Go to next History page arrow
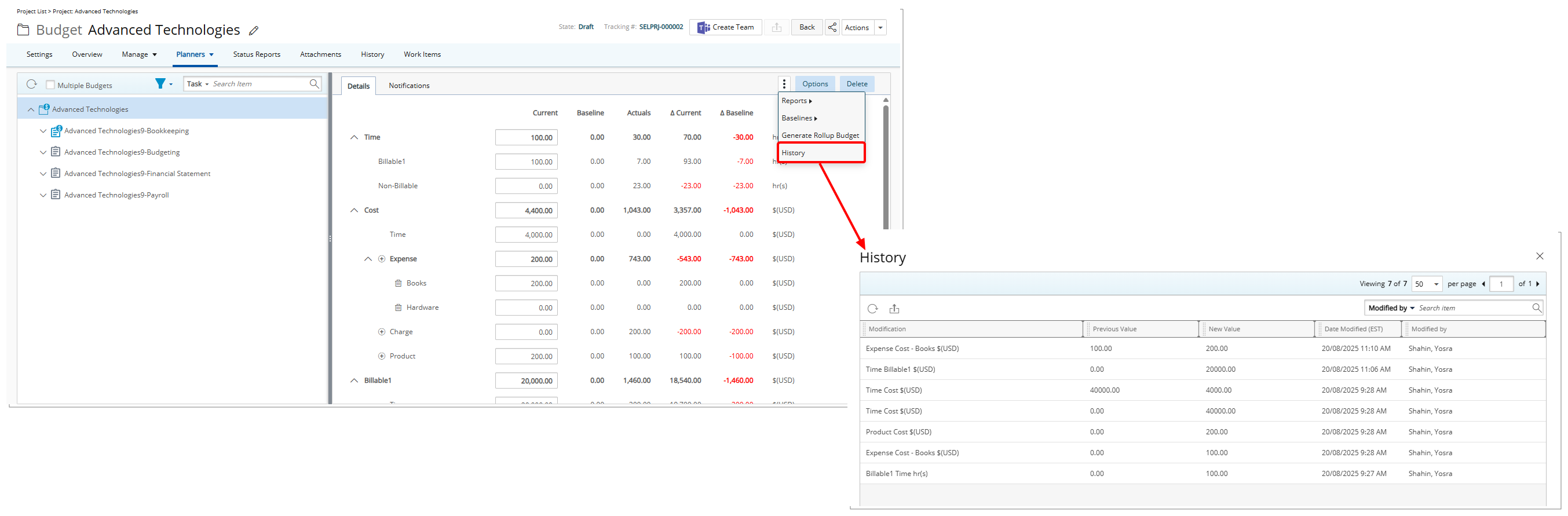Viewport: 1568px width, 516px height. tap(1537, 284)
